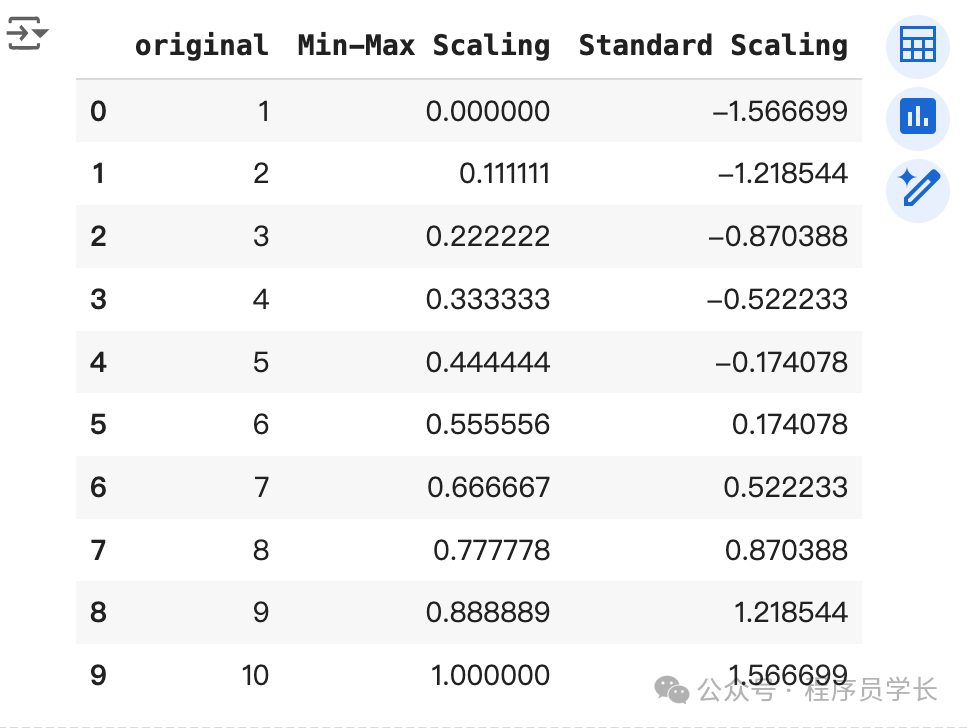Image resolution: width=968 pixels, height=728 pixels.
Task: Click the cell with value 0.870388
Action: point(790,550)
